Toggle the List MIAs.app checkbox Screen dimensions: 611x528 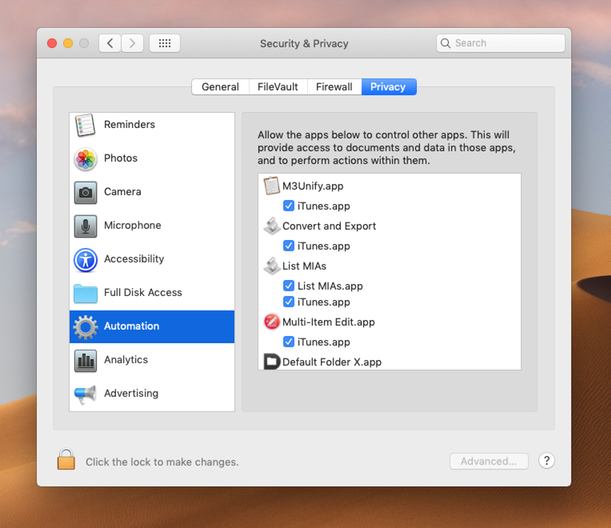point(288,286)
